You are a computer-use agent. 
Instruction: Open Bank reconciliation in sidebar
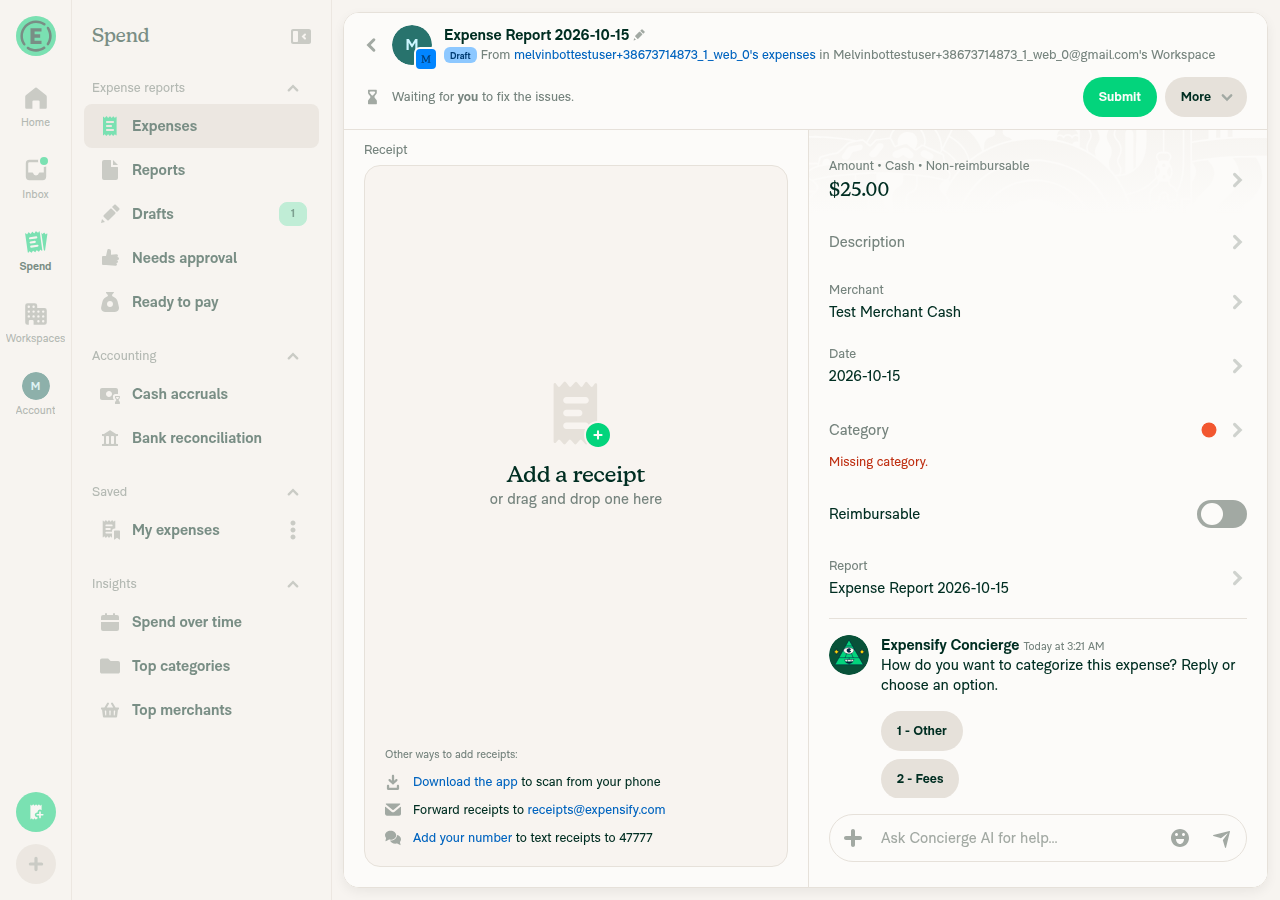click(201, 438)
